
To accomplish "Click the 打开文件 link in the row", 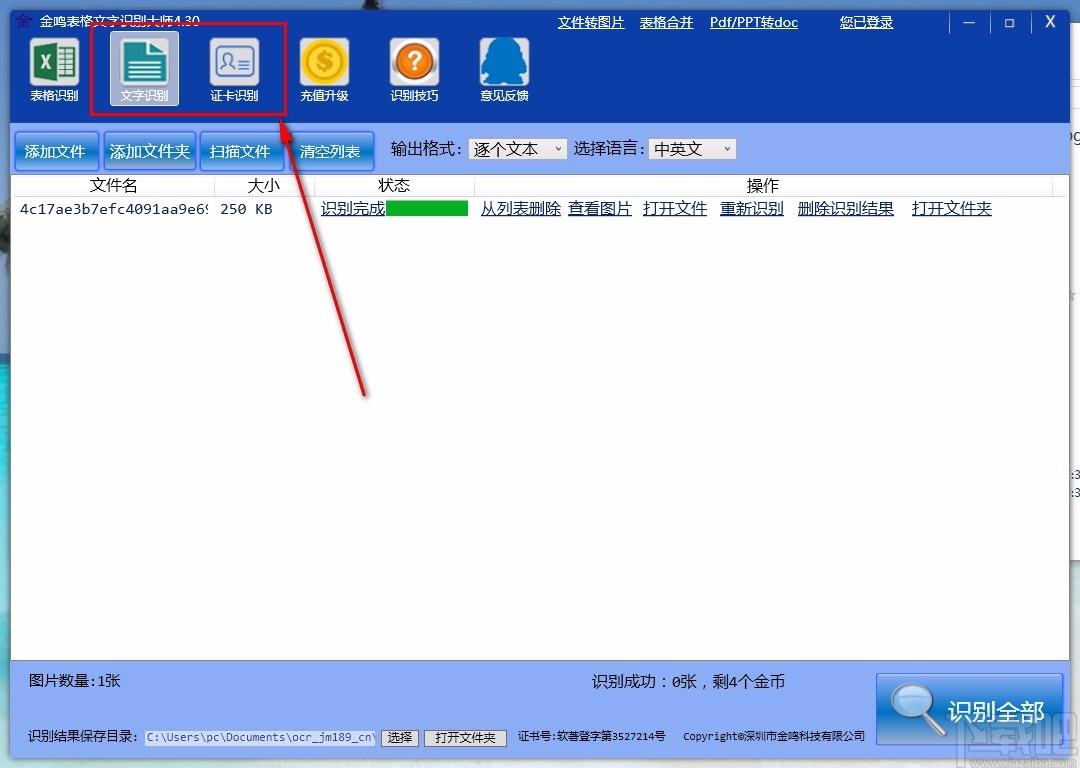I will 675,209.
